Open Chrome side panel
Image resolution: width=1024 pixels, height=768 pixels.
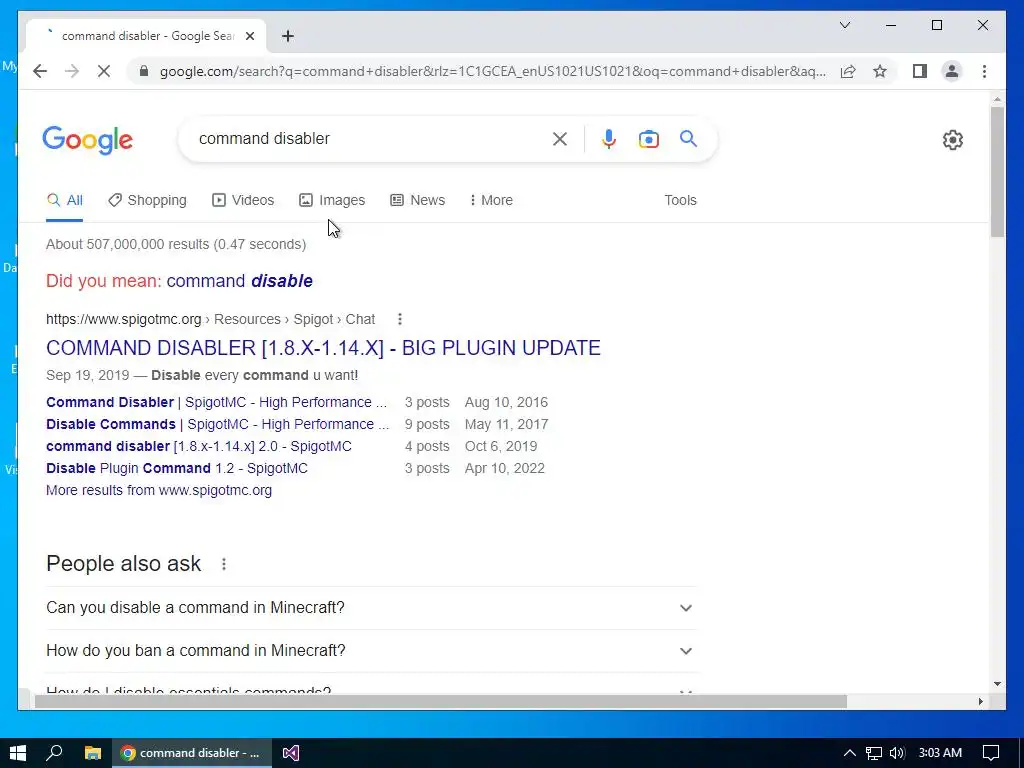coord(920,71)
